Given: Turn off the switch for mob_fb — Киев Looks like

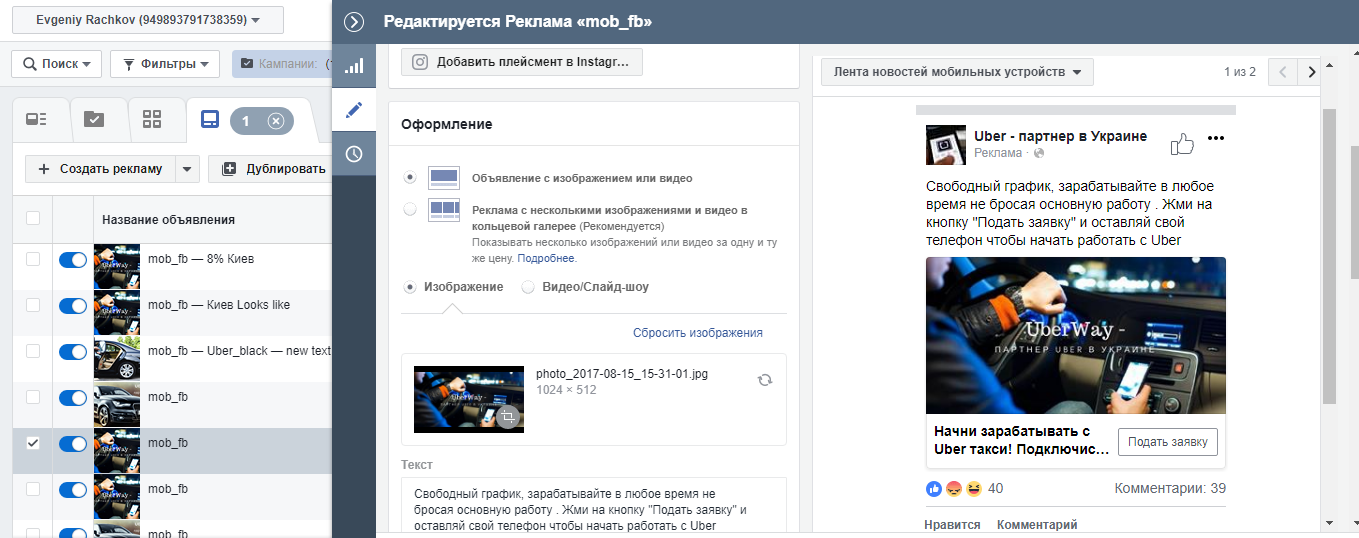Looking at the screenshot, I should tap(73, 306).
